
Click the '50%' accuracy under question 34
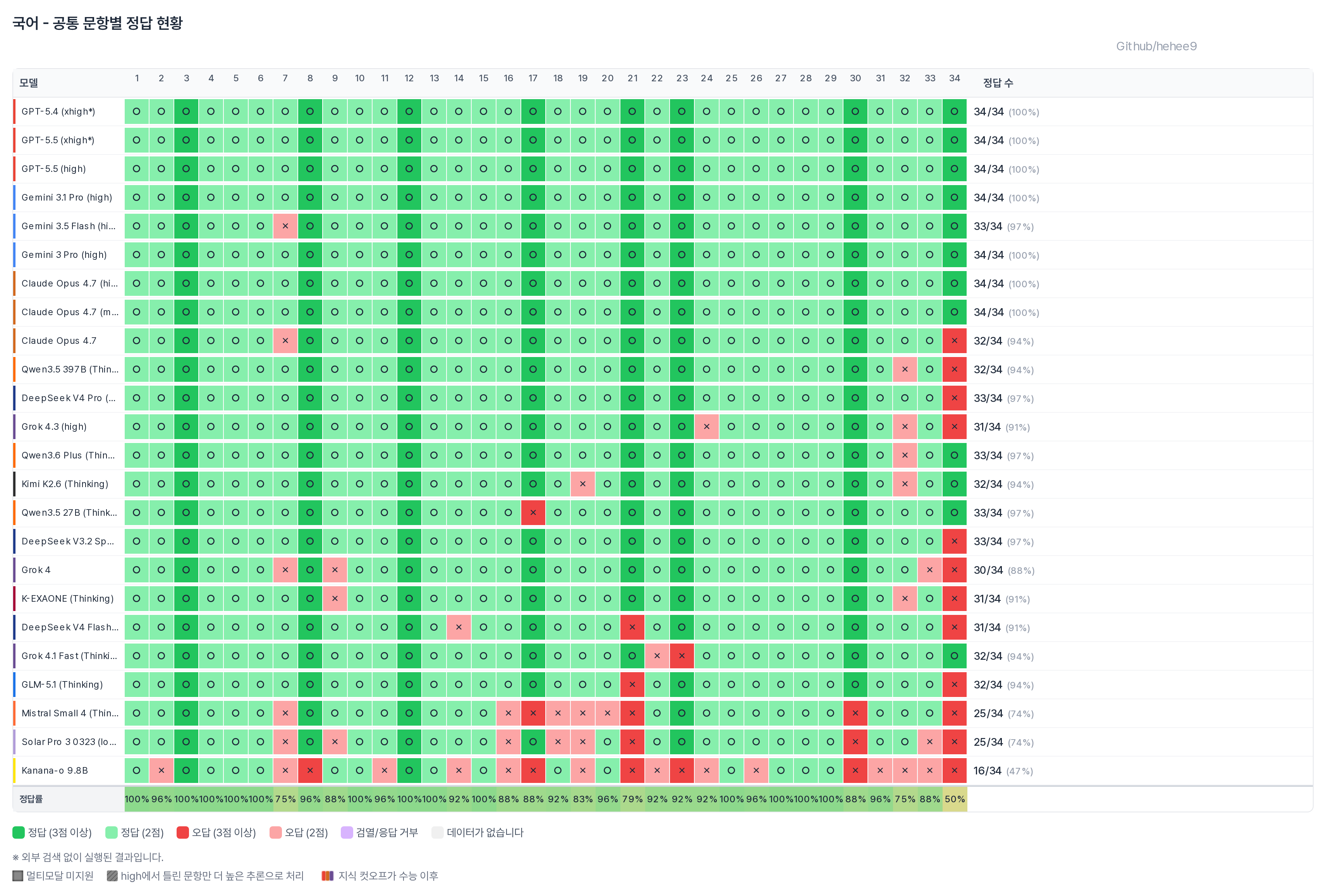[955, 799]
